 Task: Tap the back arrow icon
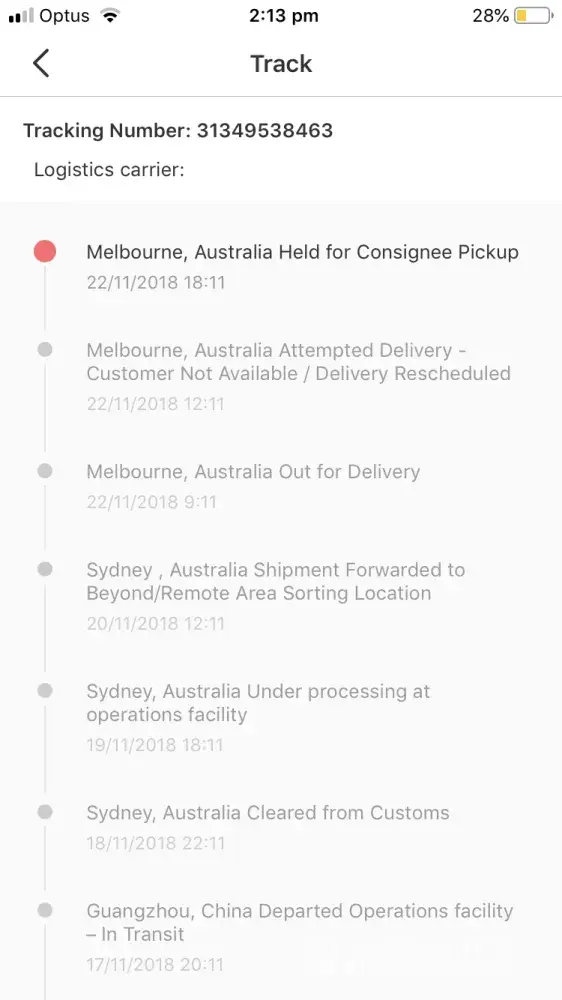(41, 64)
